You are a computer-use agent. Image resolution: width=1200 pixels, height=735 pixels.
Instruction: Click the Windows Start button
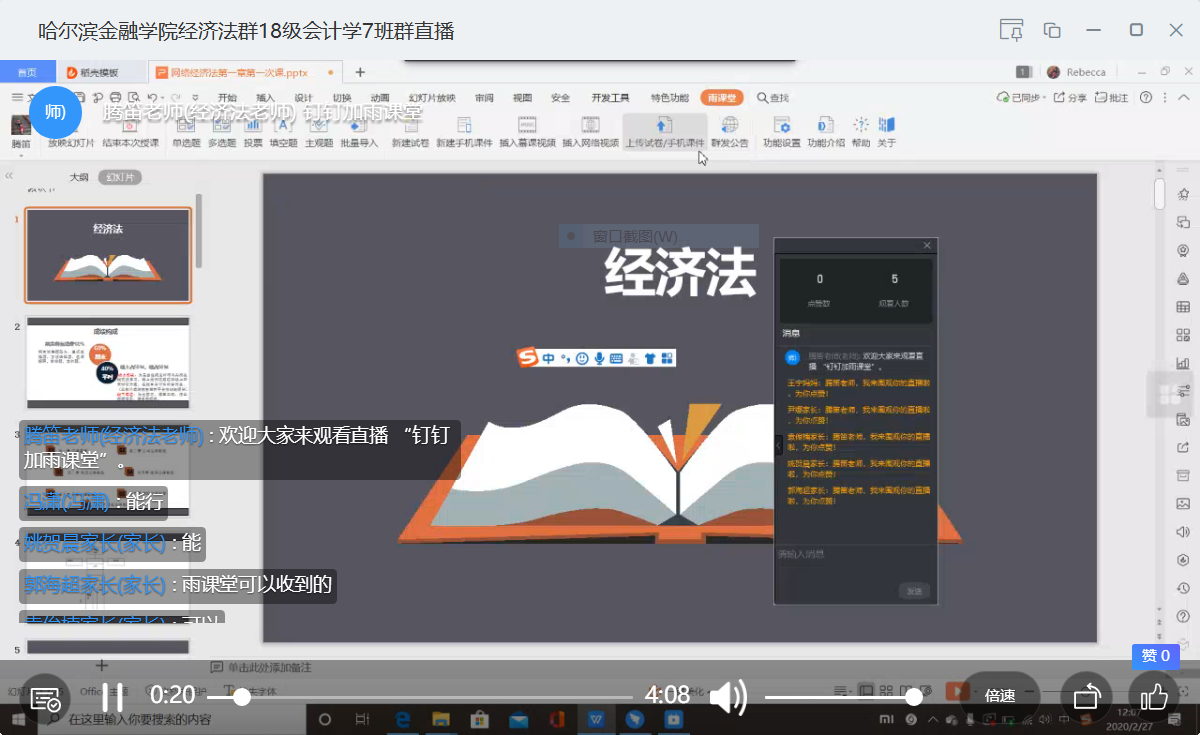18,719
